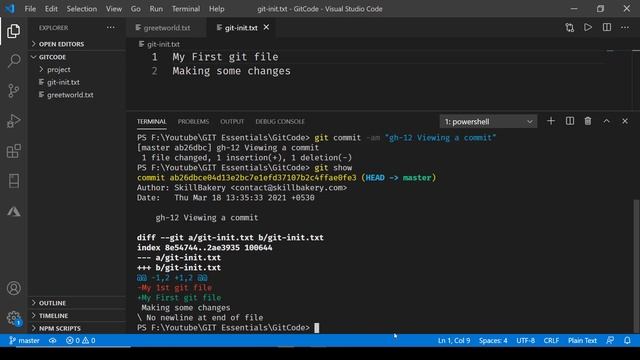
Task: Open the Help menu
Action: click(216, 9)
